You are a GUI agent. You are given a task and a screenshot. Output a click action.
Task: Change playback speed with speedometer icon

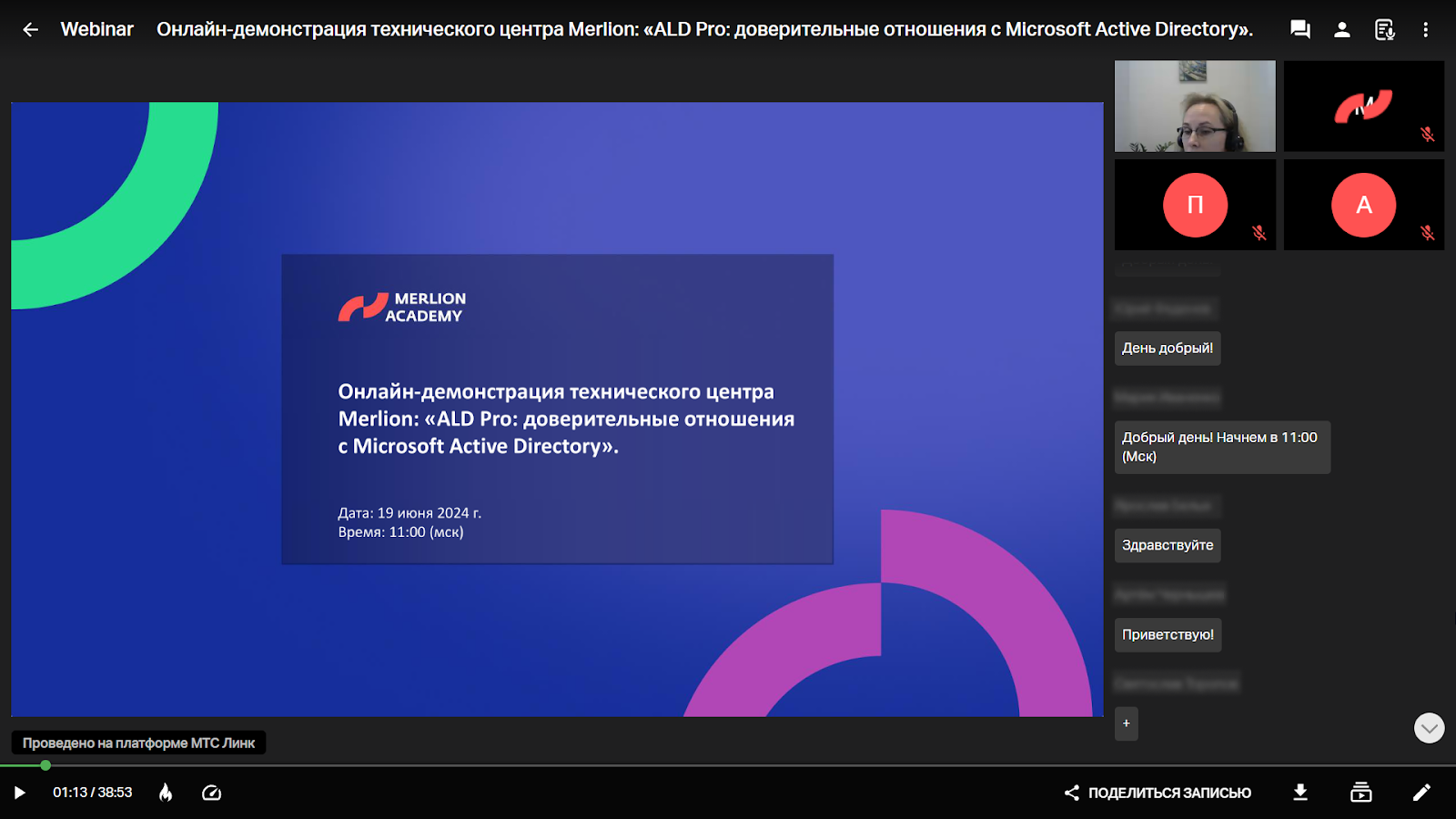211,793
